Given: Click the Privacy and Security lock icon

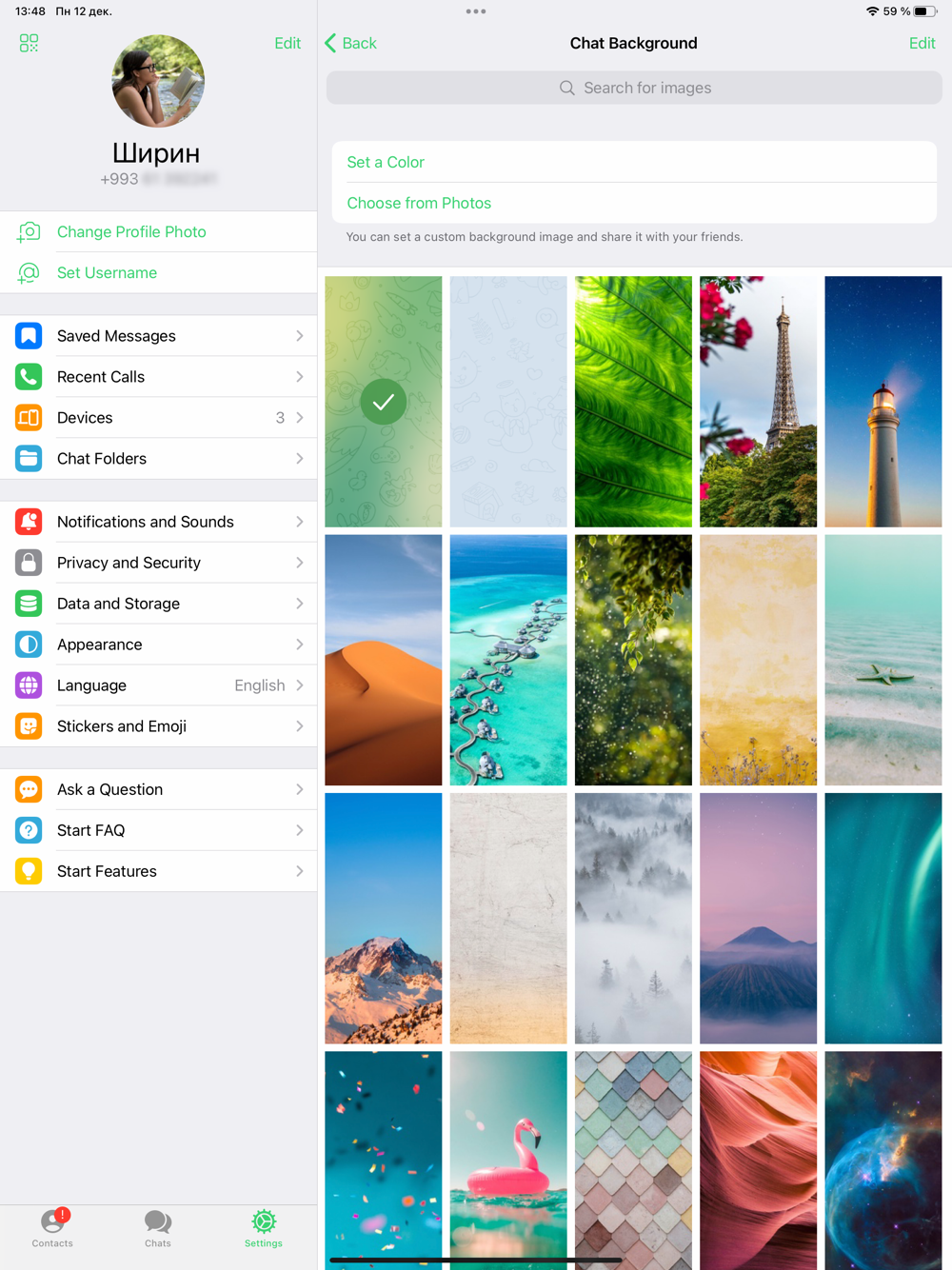Looking at the screenshot, I should click(x=29, y=563).
